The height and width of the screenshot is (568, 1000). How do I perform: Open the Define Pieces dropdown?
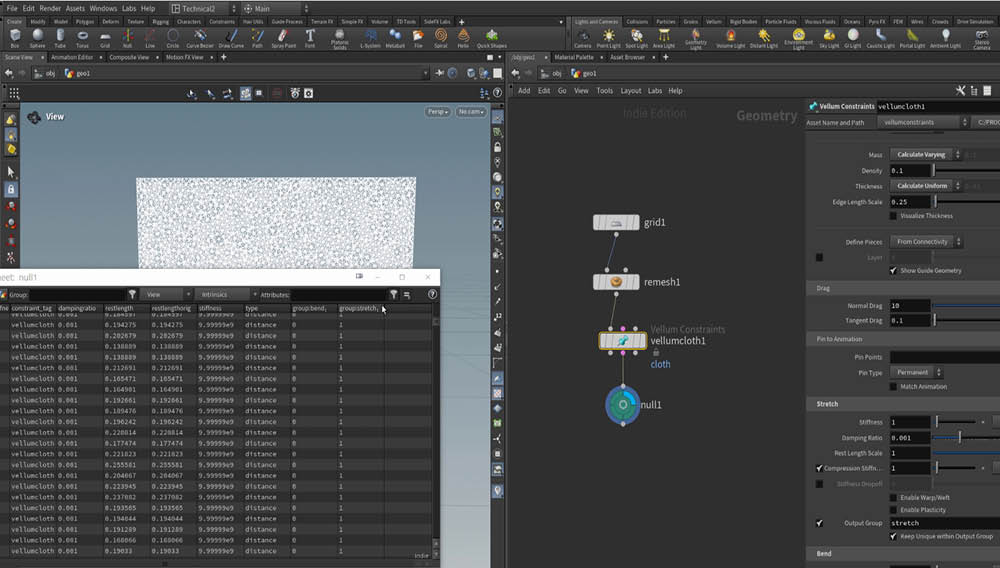click(x=926, y=242)
